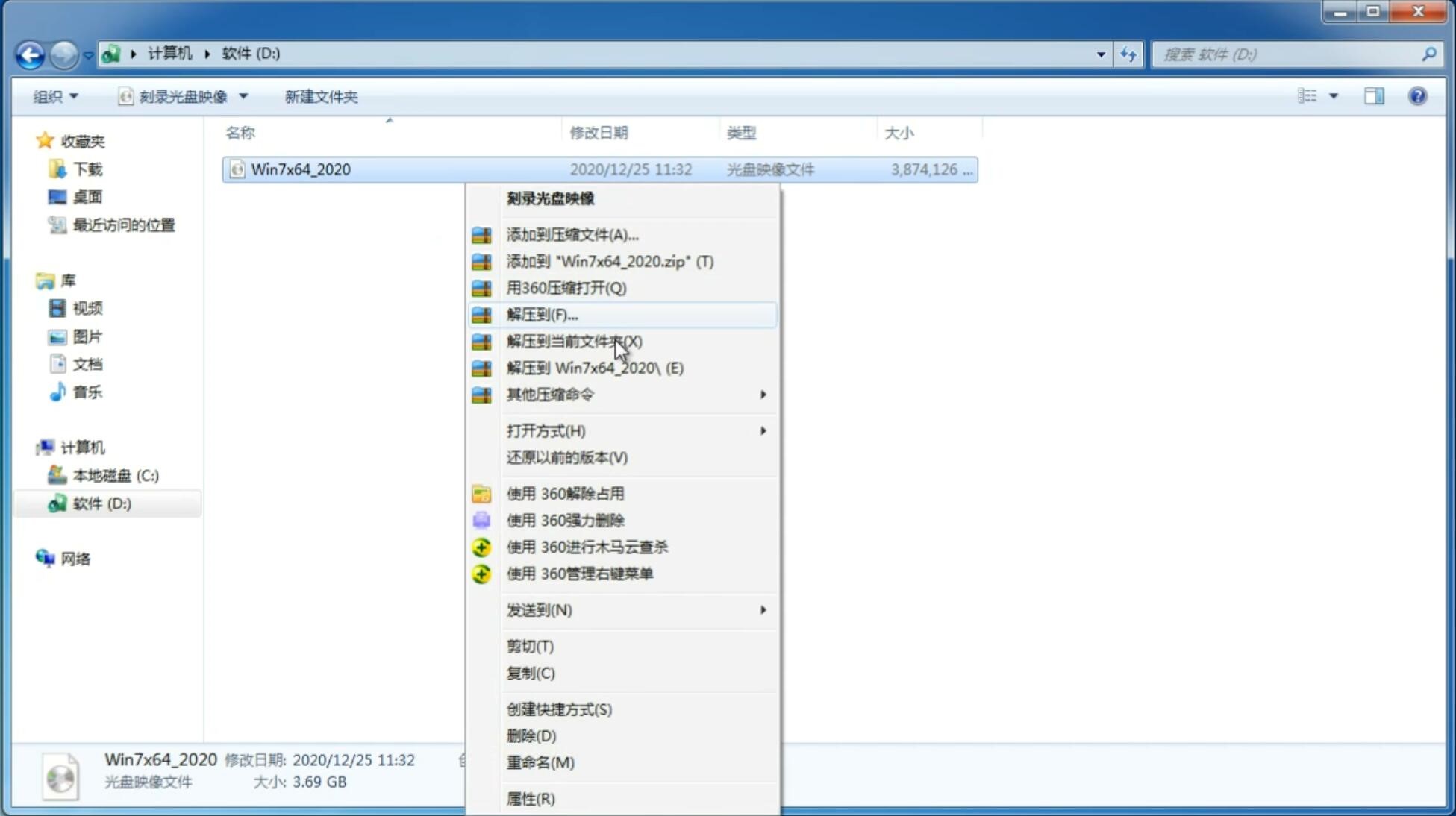Click 发送到 submenu expander arrow
This screenshot has width=1456, height=816.
point(763,610)
